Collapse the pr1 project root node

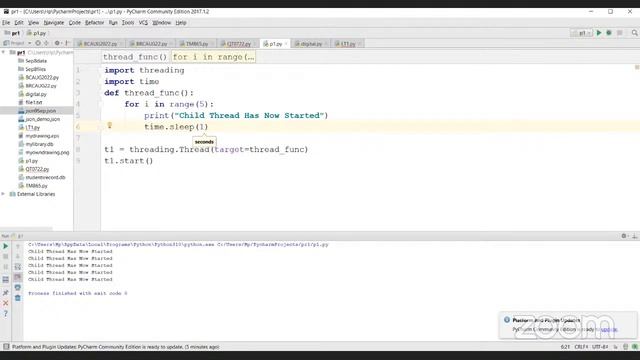pyautogui.click(x=4, y=52)
